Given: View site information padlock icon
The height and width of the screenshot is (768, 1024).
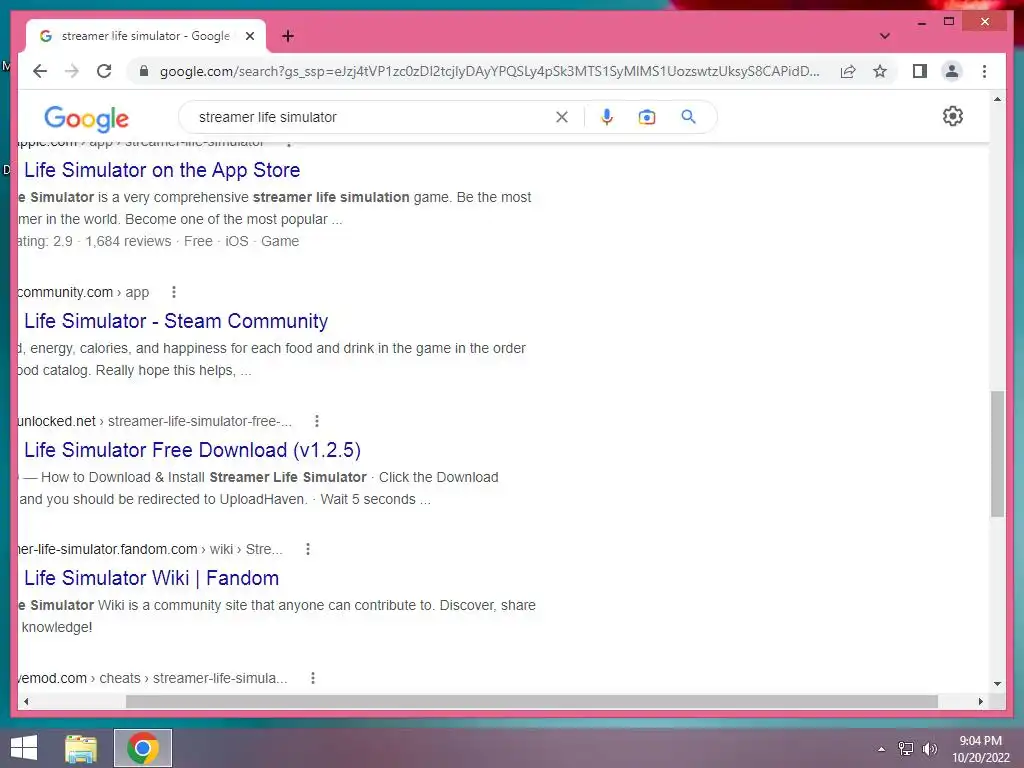Looking at the screenshot, I should point(144,71).
